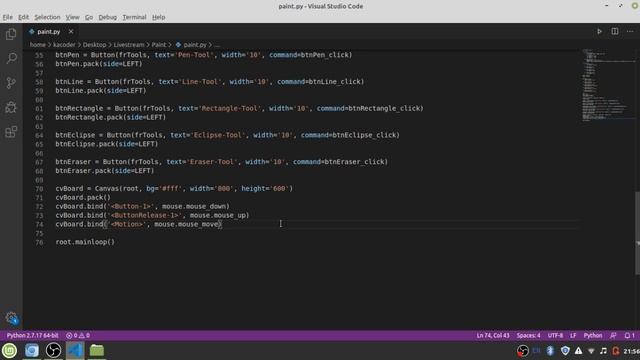The width and height of the screenshot is (640, 360).
Task: Change language mode 'Python' in status bar
Action: click(x=593, y=336)
